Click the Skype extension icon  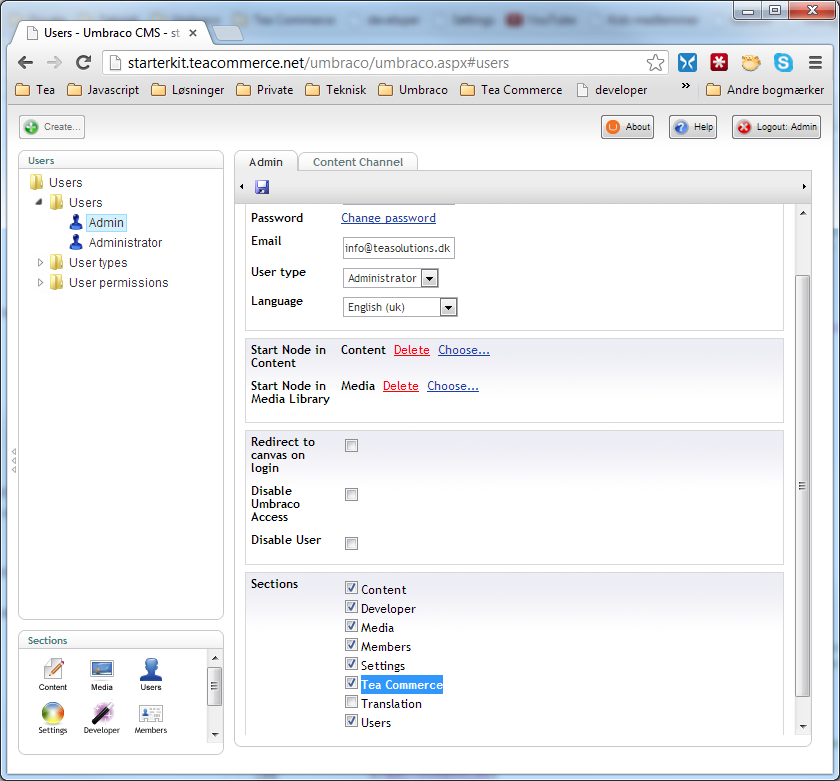click(783, 63)
